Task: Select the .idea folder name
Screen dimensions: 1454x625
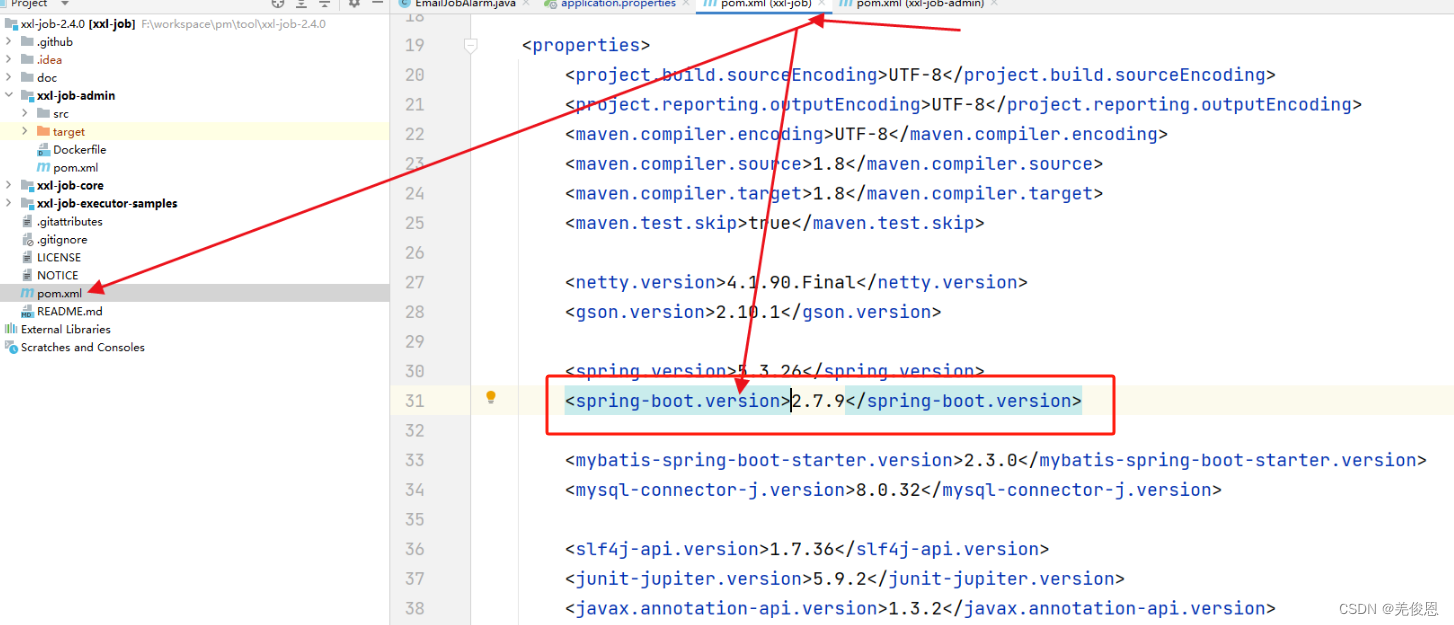Action: [49, 60]
